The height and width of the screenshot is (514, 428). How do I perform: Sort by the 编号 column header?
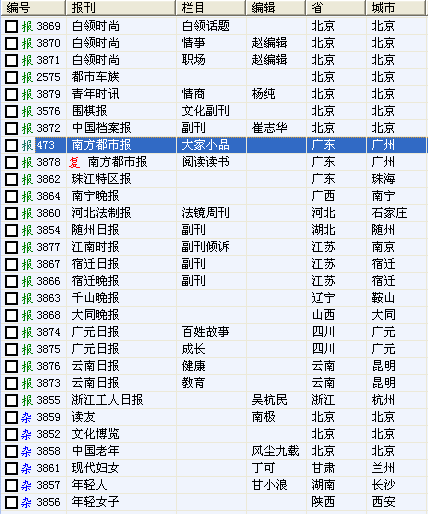point(33,8)
